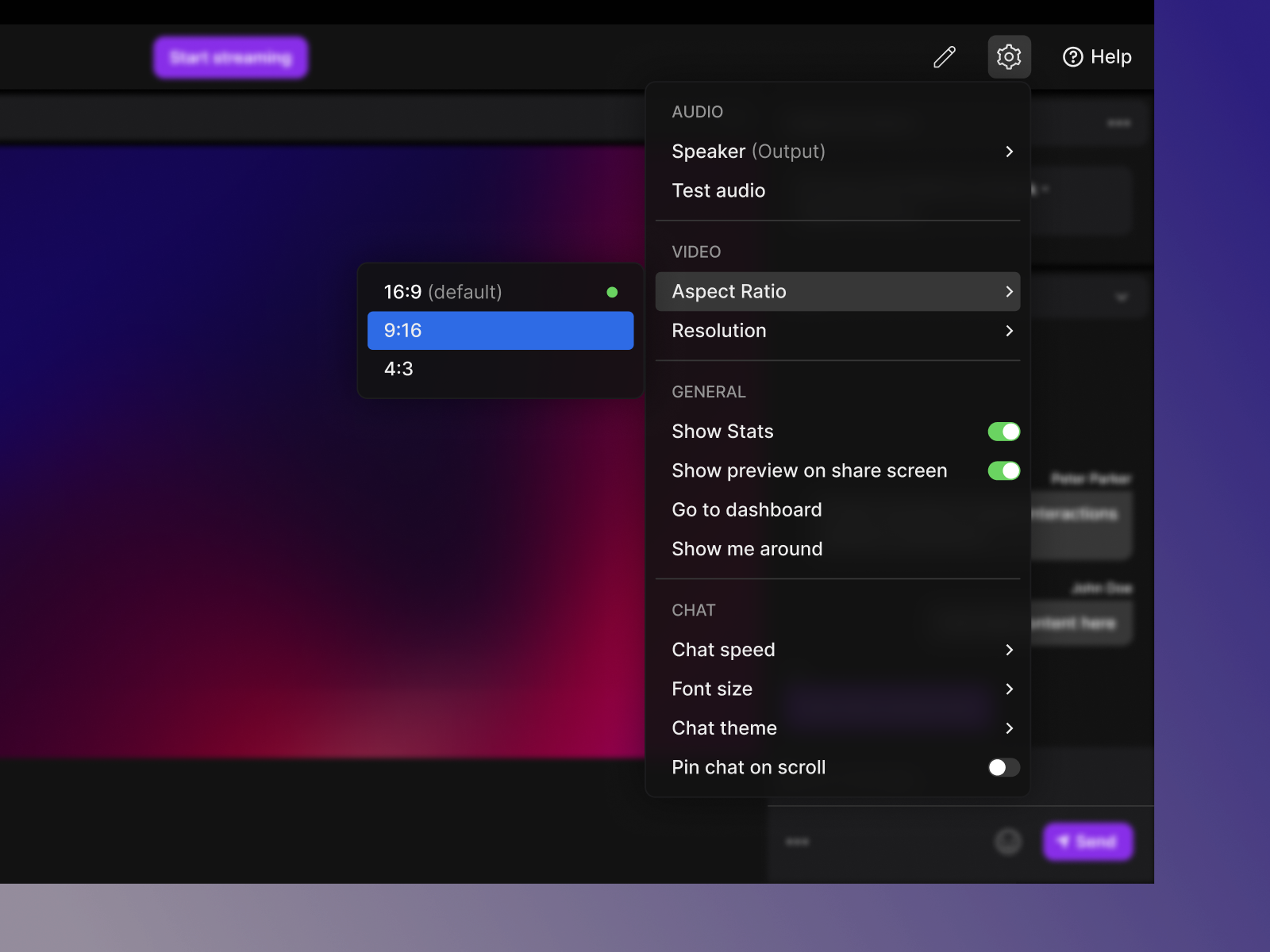Click the pencil edit icon
Screen dimensions: 1270x952
[945, 56]
